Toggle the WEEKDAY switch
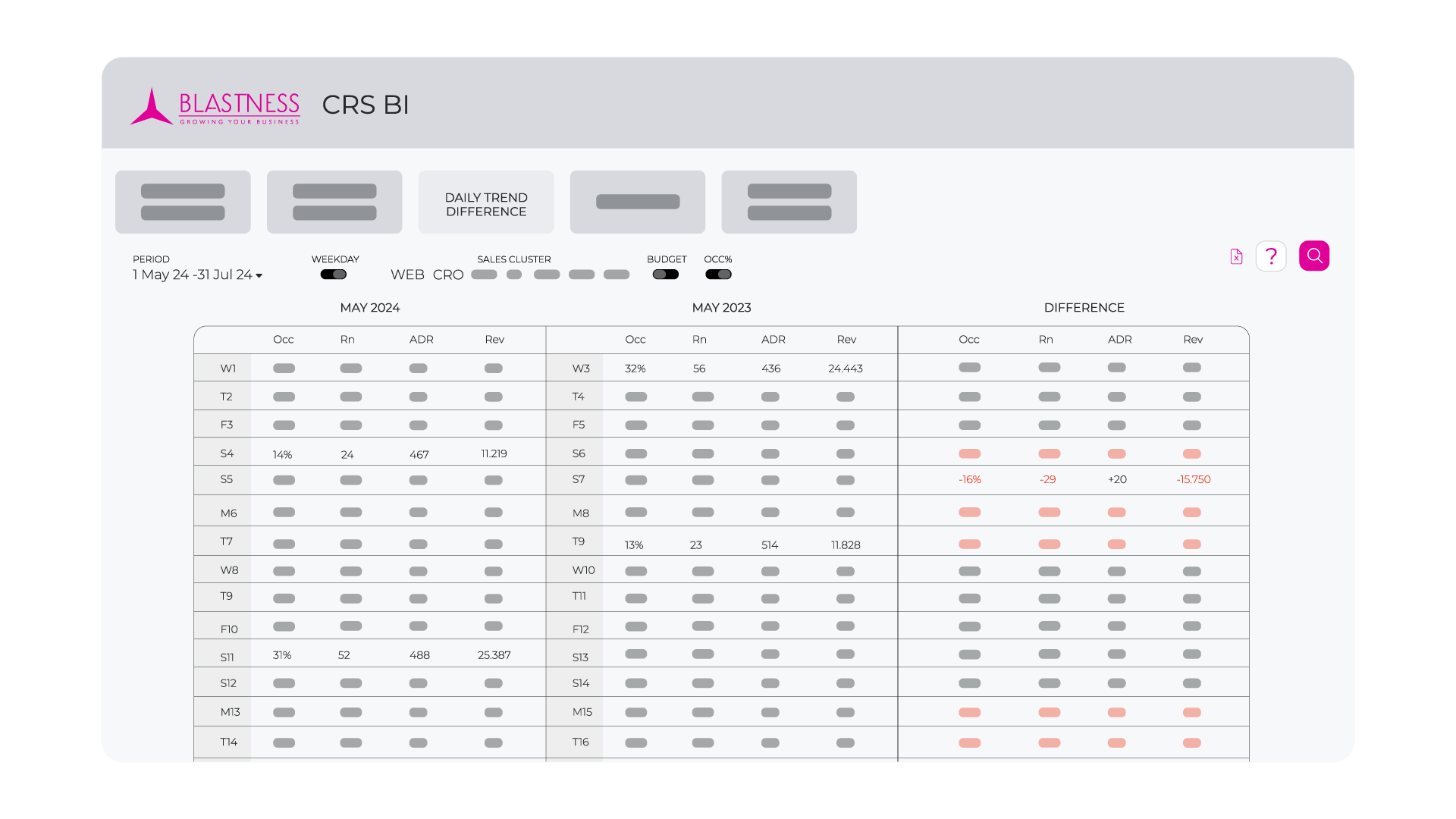 [333, 275]
